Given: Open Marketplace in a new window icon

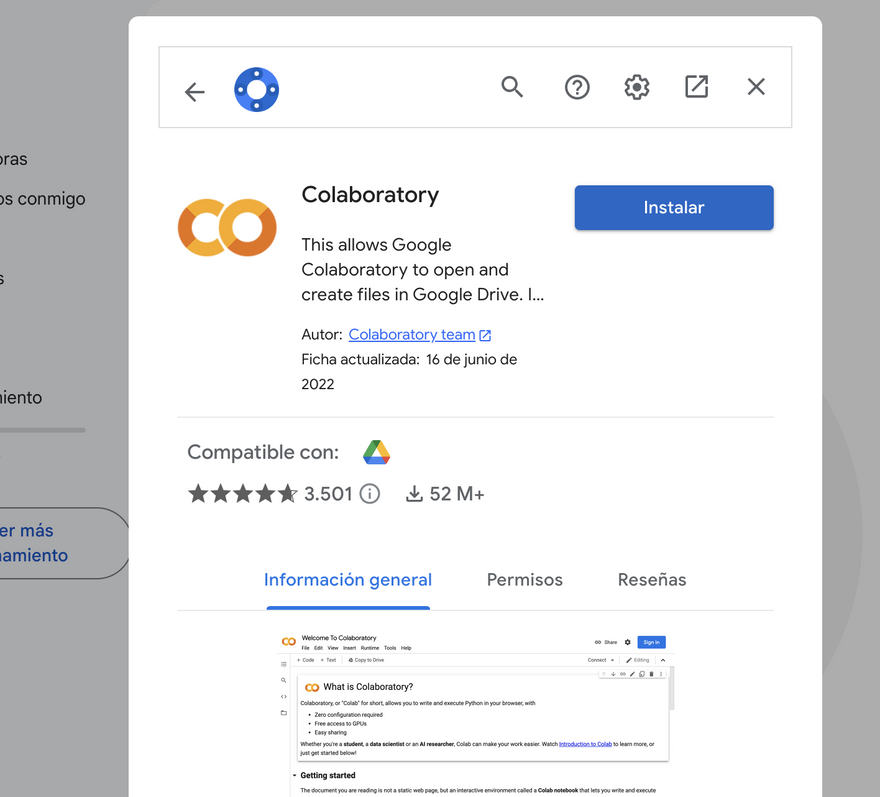Looking at the screenshot, I should [696, 86].
